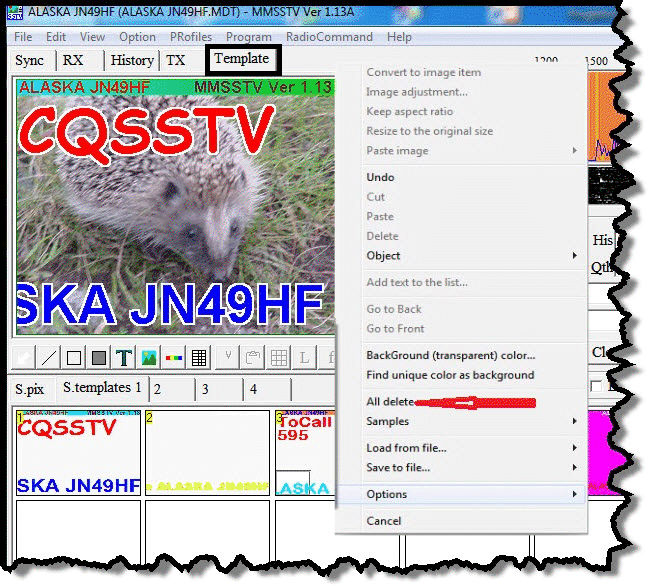
Task: Select the Template tab
Action: pos(242,59)
